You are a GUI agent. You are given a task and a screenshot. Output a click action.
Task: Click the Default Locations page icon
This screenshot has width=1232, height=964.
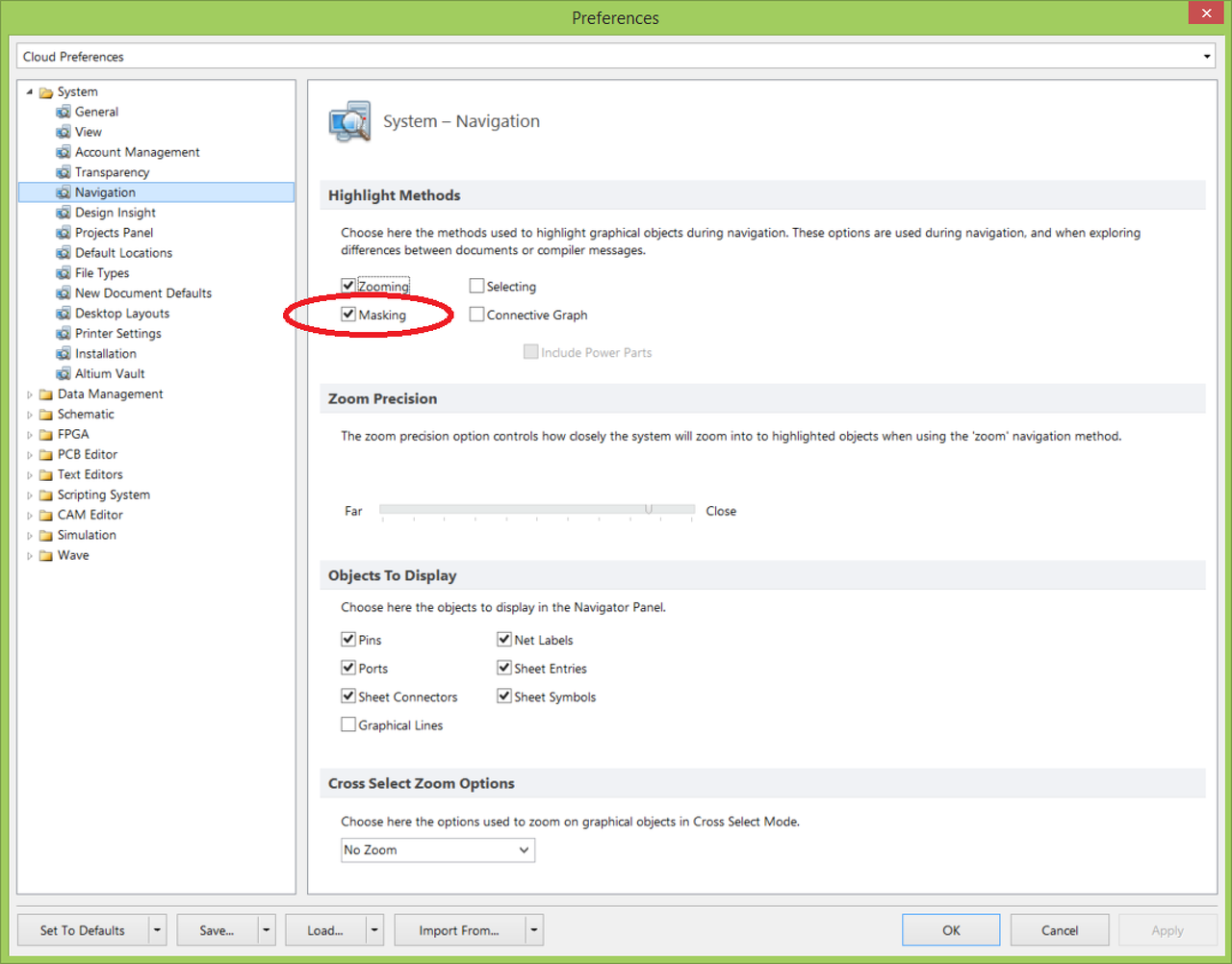pyautogui.click(x=64, y=253)
